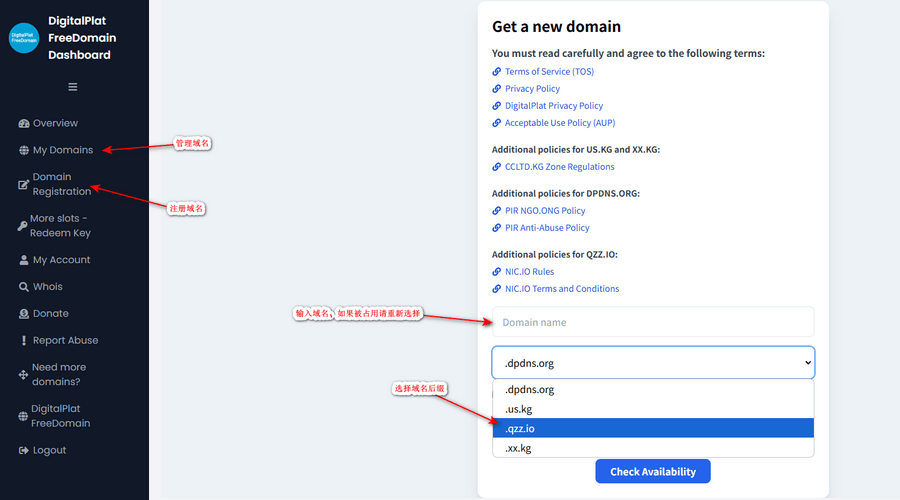Focus the Domain name input field
Viewport: 900px width, 500px height.
coord(653,322)
